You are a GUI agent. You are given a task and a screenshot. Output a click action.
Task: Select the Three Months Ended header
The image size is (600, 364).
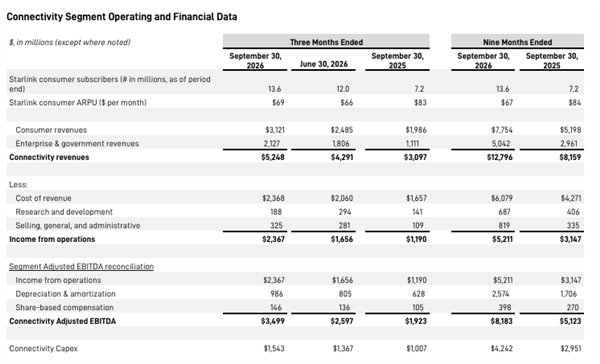coord(326,42)
